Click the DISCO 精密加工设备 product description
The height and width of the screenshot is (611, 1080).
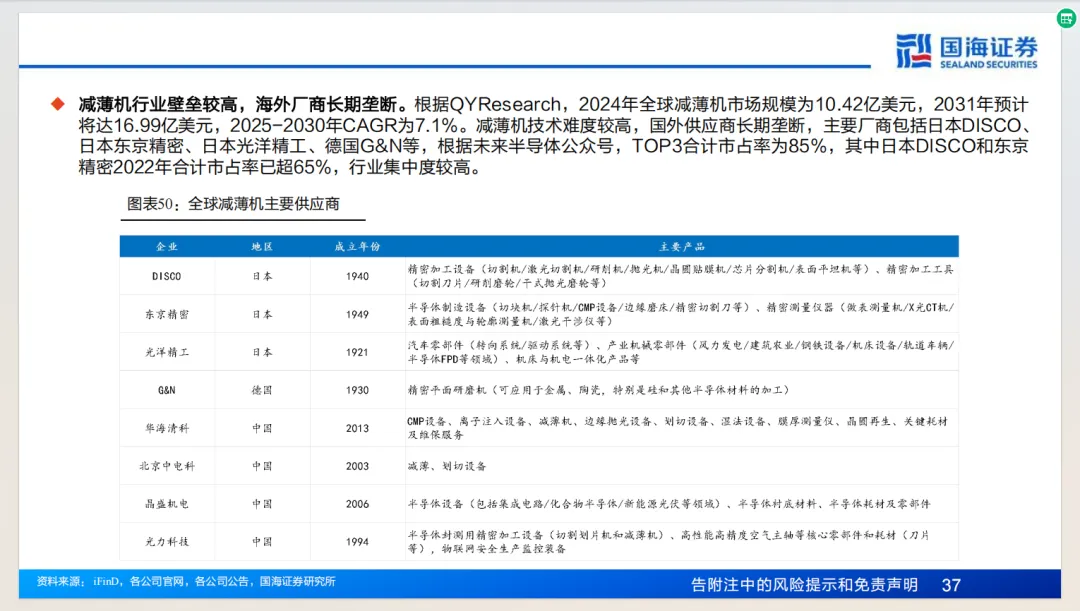pyautogui.click(x=681, y=276)
